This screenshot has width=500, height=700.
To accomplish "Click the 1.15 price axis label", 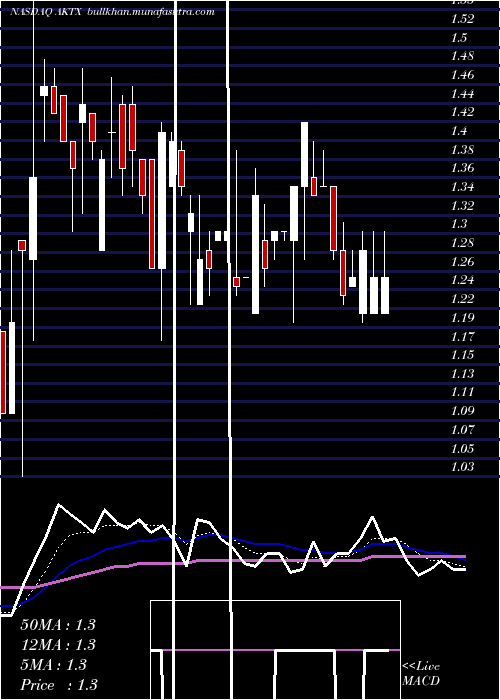I will tap(462, 355).
